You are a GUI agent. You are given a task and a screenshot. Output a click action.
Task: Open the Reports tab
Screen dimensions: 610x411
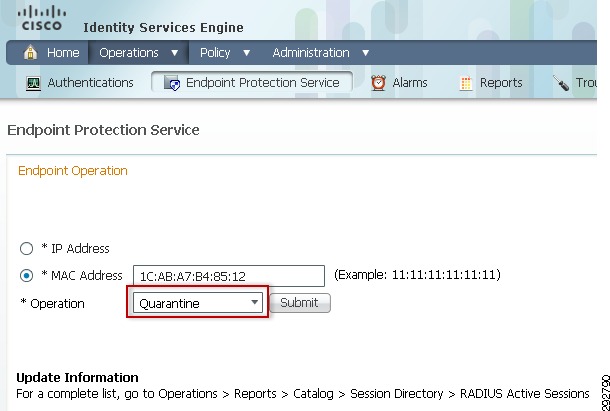point(491,83)
